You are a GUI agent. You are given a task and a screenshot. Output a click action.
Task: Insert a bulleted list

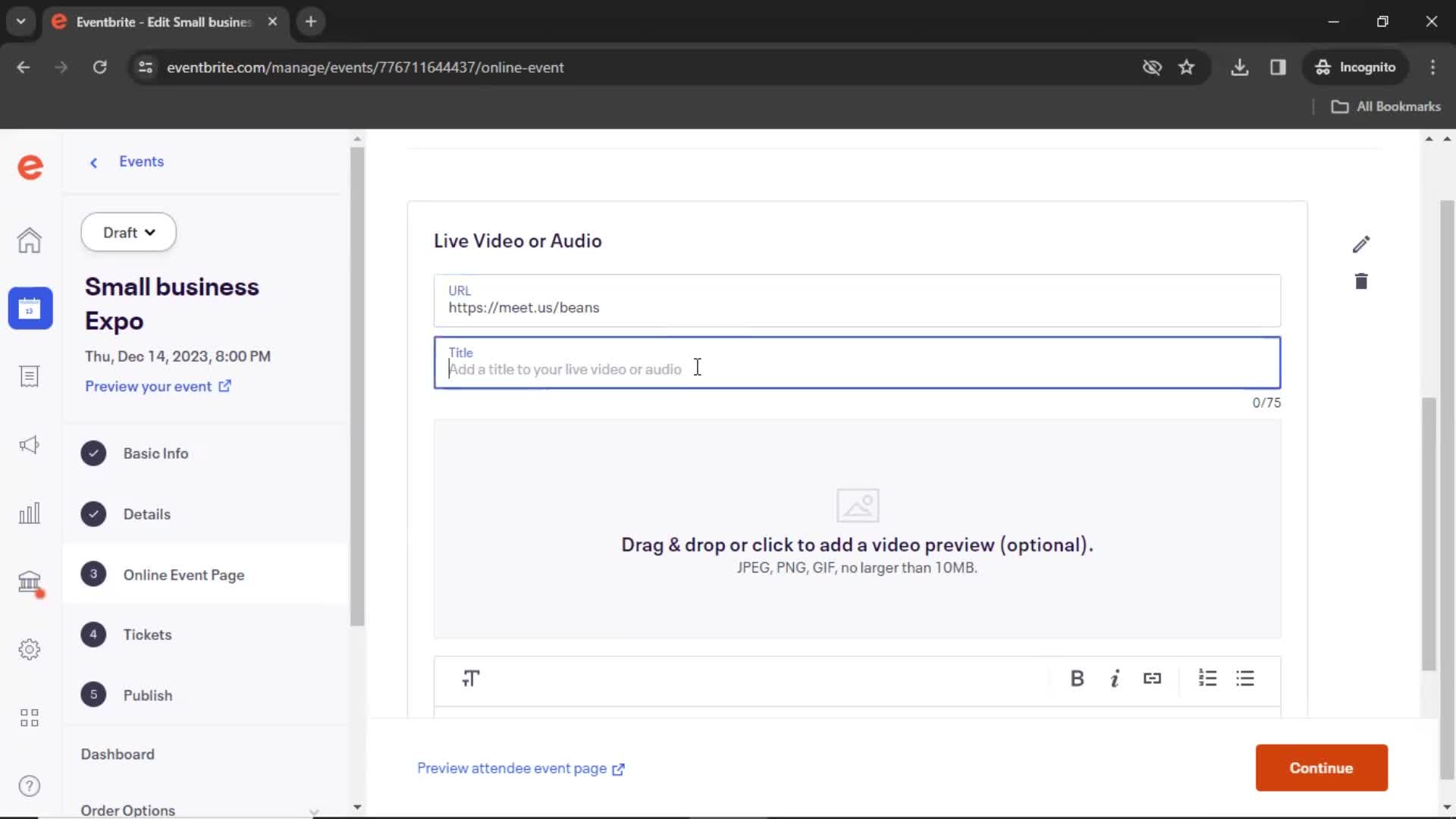coord(1245,678)
